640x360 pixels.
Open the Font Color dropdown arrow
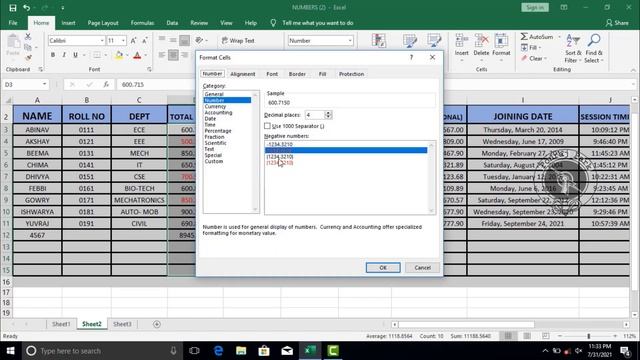[145, 55]
